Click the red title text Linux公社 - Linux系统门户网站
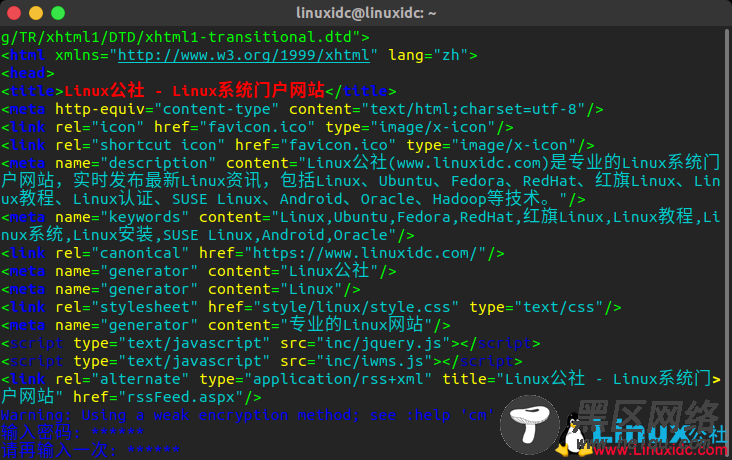The height and width of the screenshot is (460, 732). tap(194, 91)
